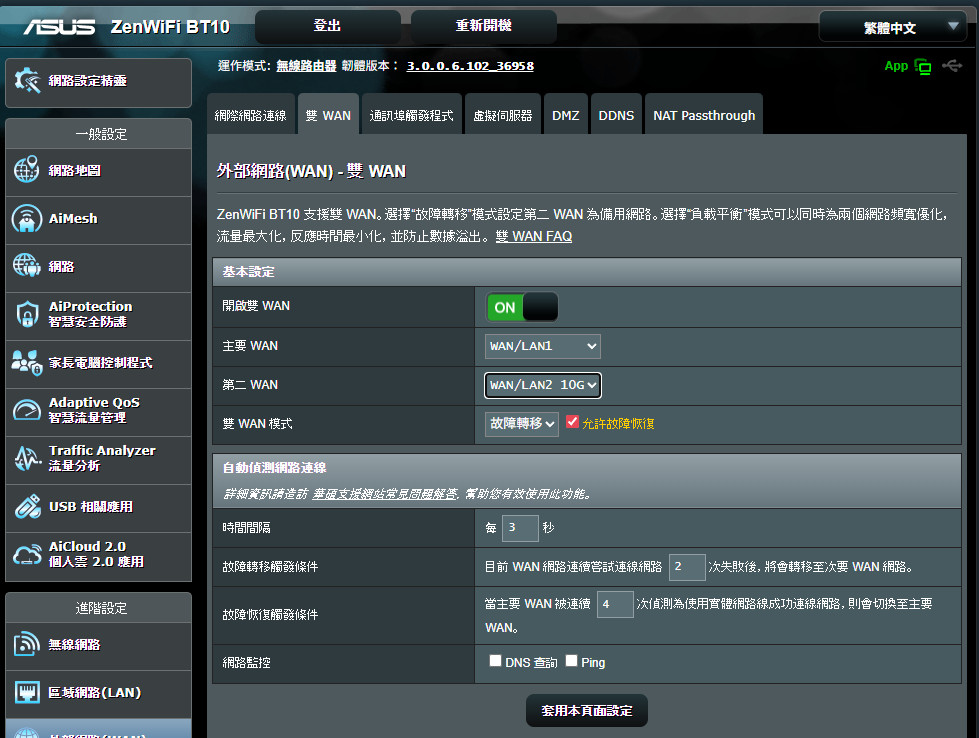Open the AiCloud 2.0 cloud icon
The image size is (979, 738).
27,554
